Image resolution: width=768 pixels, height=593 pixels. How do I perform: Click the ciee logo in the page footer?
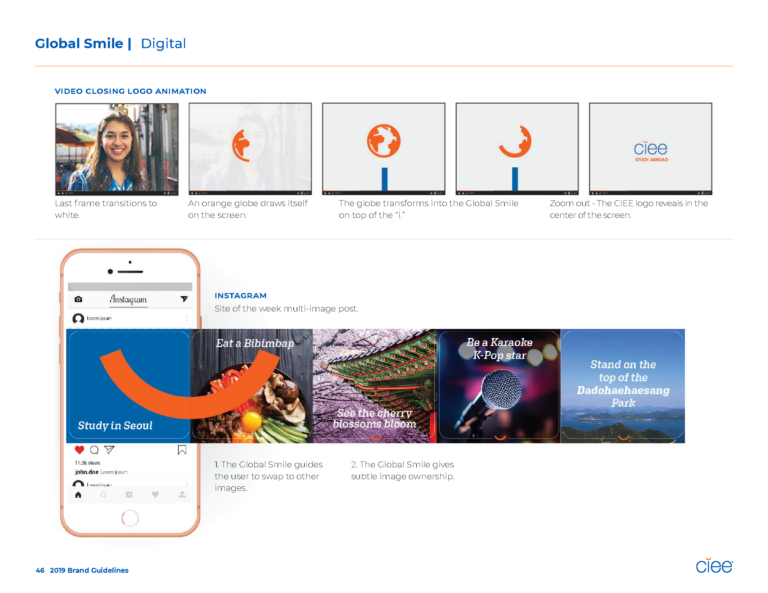click(714, 566)
